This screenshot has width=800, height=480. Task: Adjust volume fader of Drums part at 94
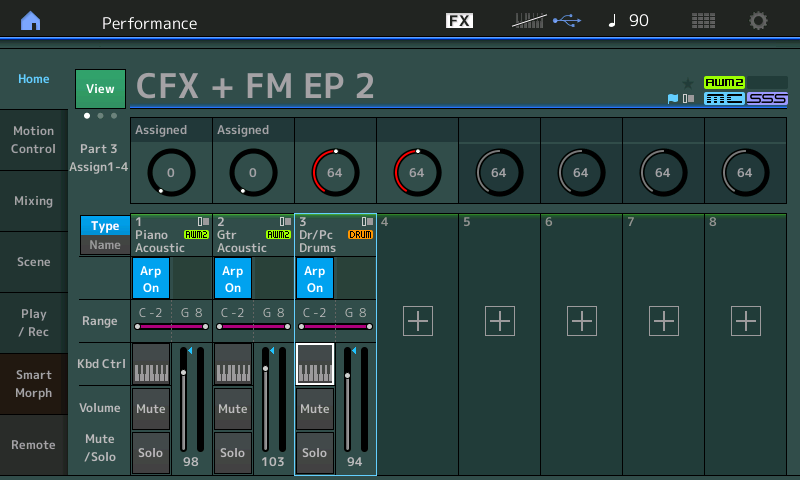347,399
